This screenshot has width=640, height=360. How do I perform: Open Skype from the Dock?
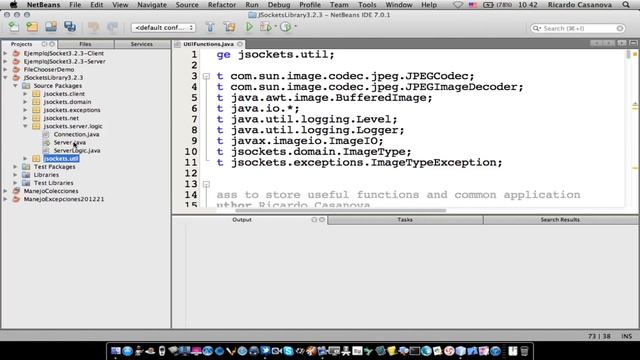point(288,351)
